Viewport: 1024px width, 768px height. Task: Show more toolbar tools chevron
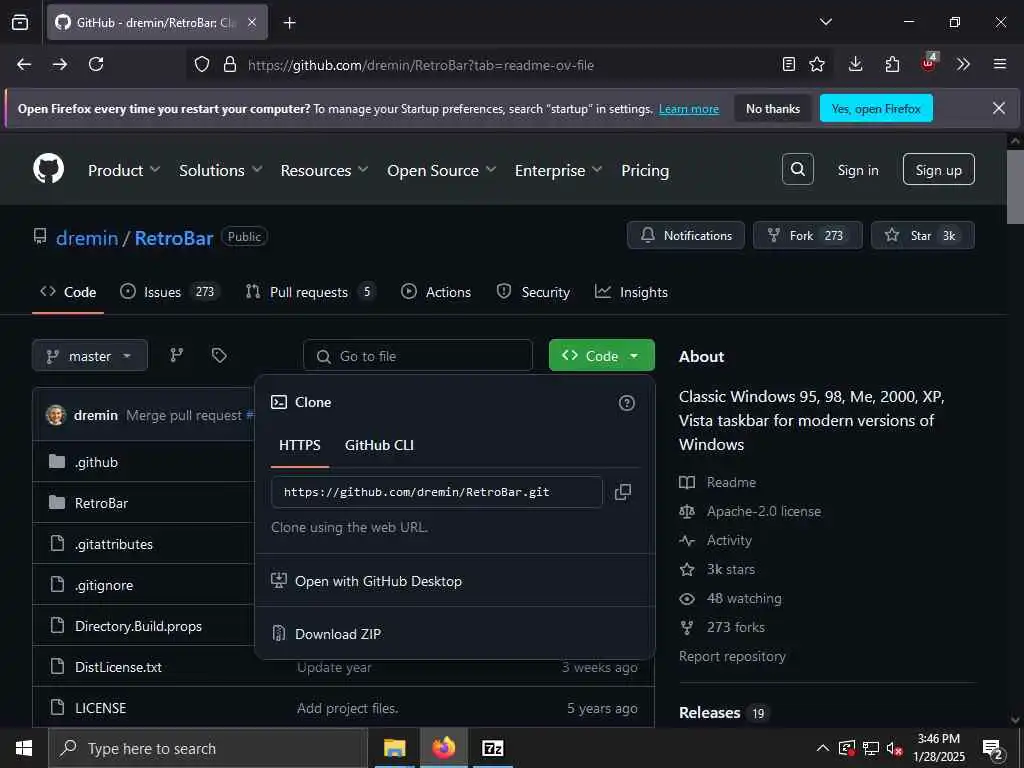point(963,64)
